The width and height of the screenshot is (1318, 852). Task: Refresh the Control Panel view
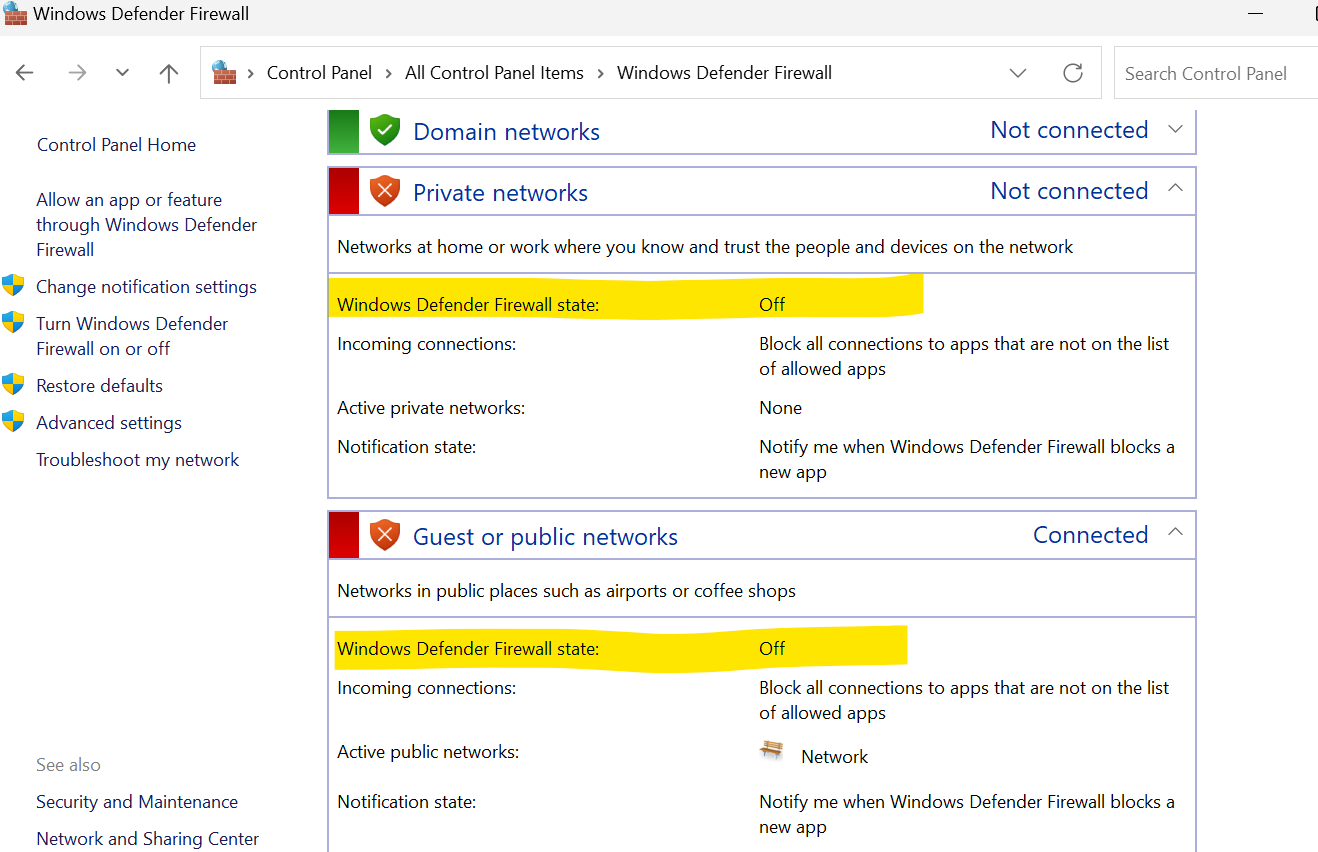coord(1073,73)
